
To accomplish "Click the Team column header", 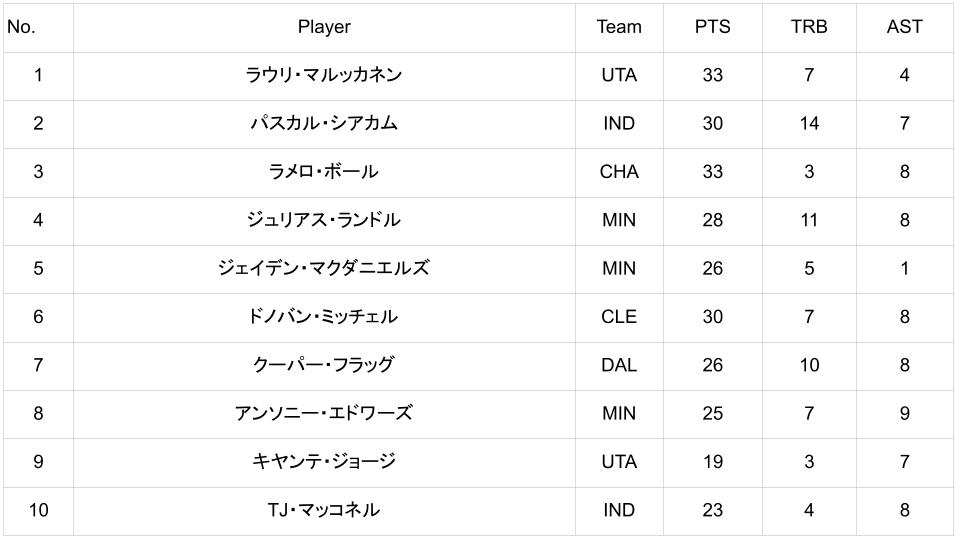I will pyautogui.click(x=619, y=27).
